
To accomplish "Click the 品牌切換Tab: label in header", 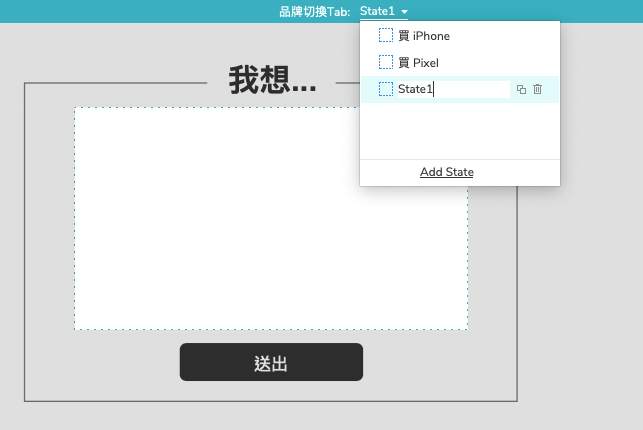I will pos(315,11).
